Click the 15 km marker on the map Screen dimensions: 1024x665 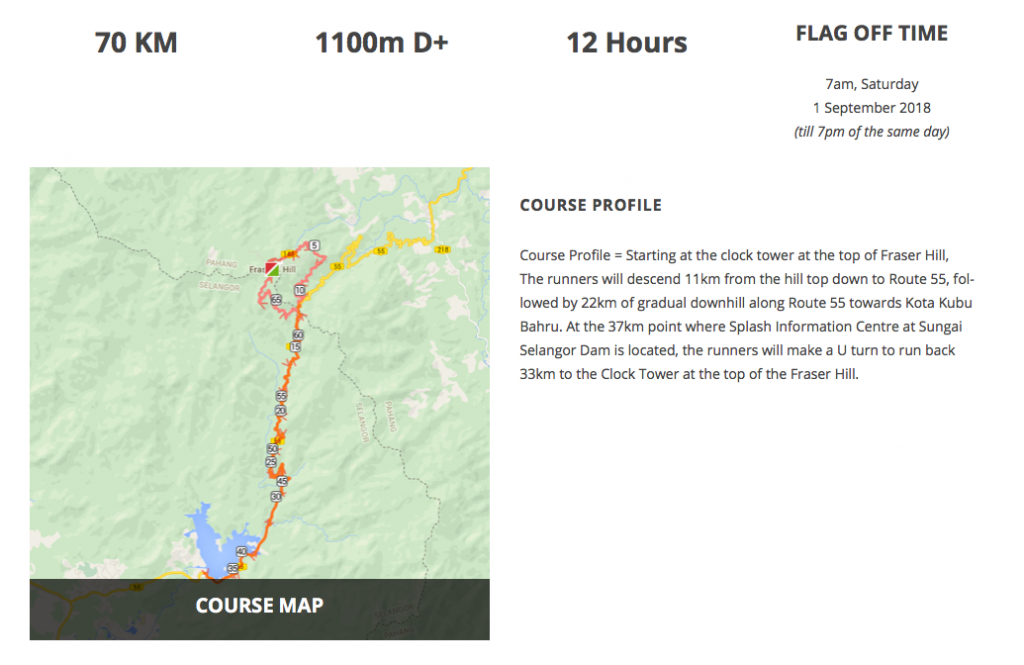295,347
